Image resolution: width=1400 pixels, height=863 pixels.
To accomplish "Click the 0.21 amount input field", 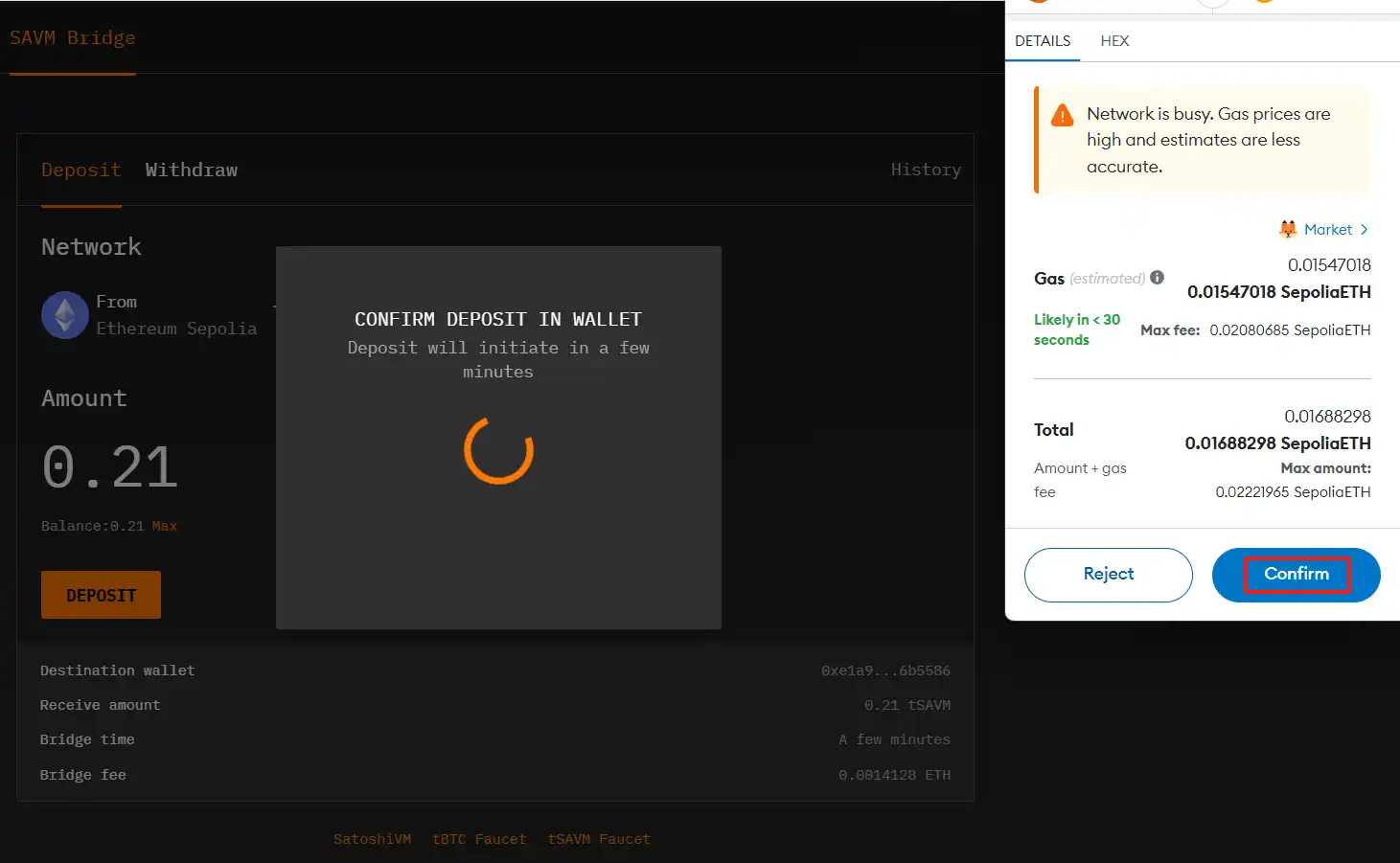I will click(x=109, y=467).
